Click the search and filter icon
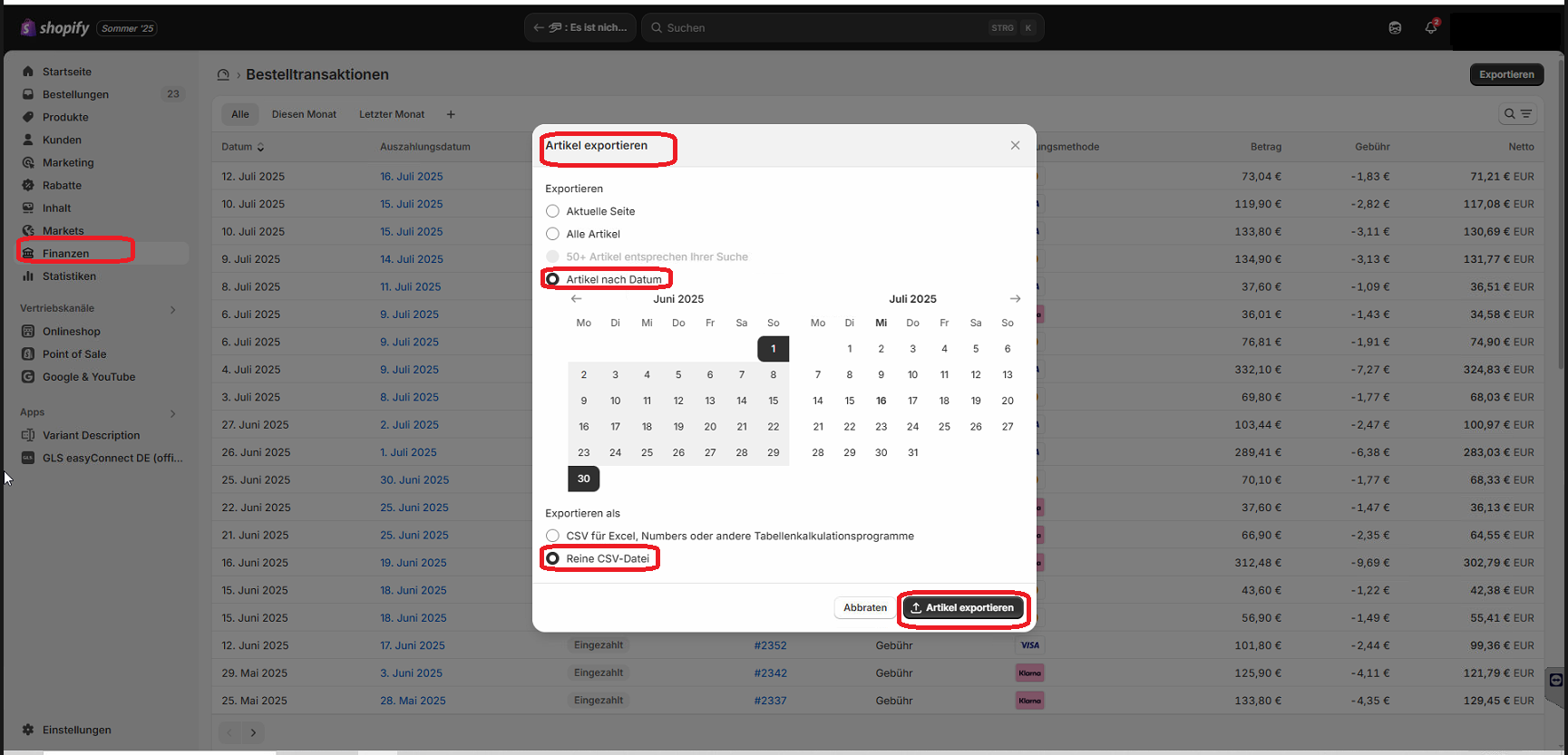Viewport: 1568px width, 755px height. click(x=1517, y=114)
